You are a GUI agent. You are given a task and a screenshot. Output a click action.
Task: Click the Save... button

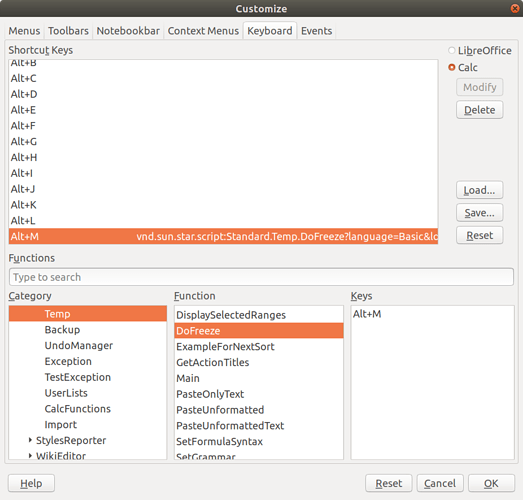tap(479, 213)
